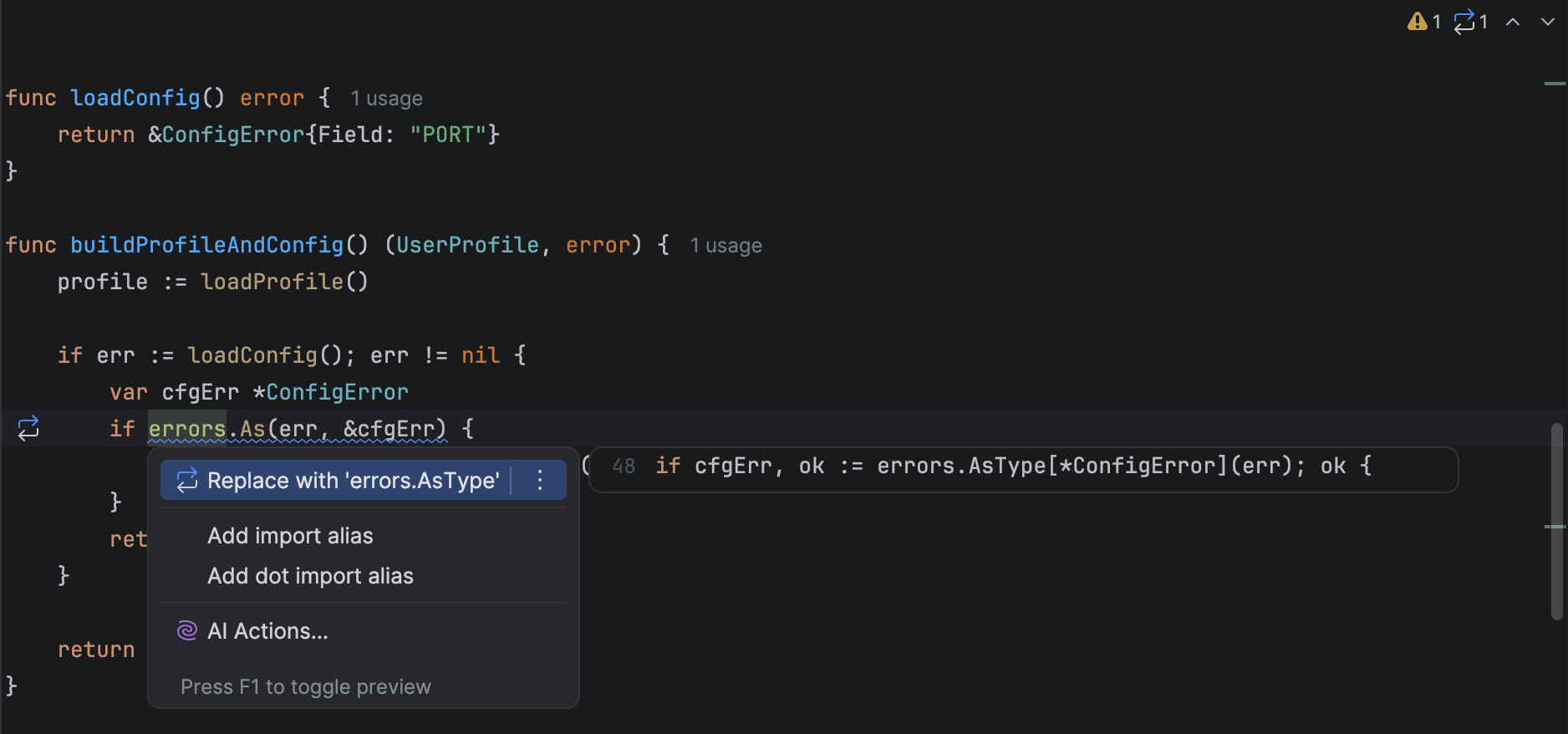Click the lower green stripe mark by the scrollbar

1555,527
